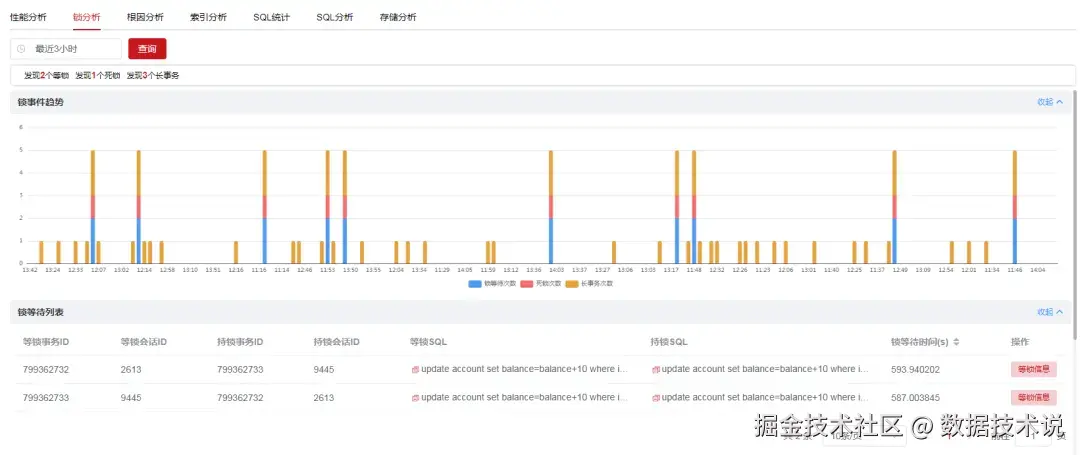Image resolution: width=1080 pixels, height=455 pixels.
Task: Click the 等锁SQL update statement of transaction 799362733's row
Action: 525,398
